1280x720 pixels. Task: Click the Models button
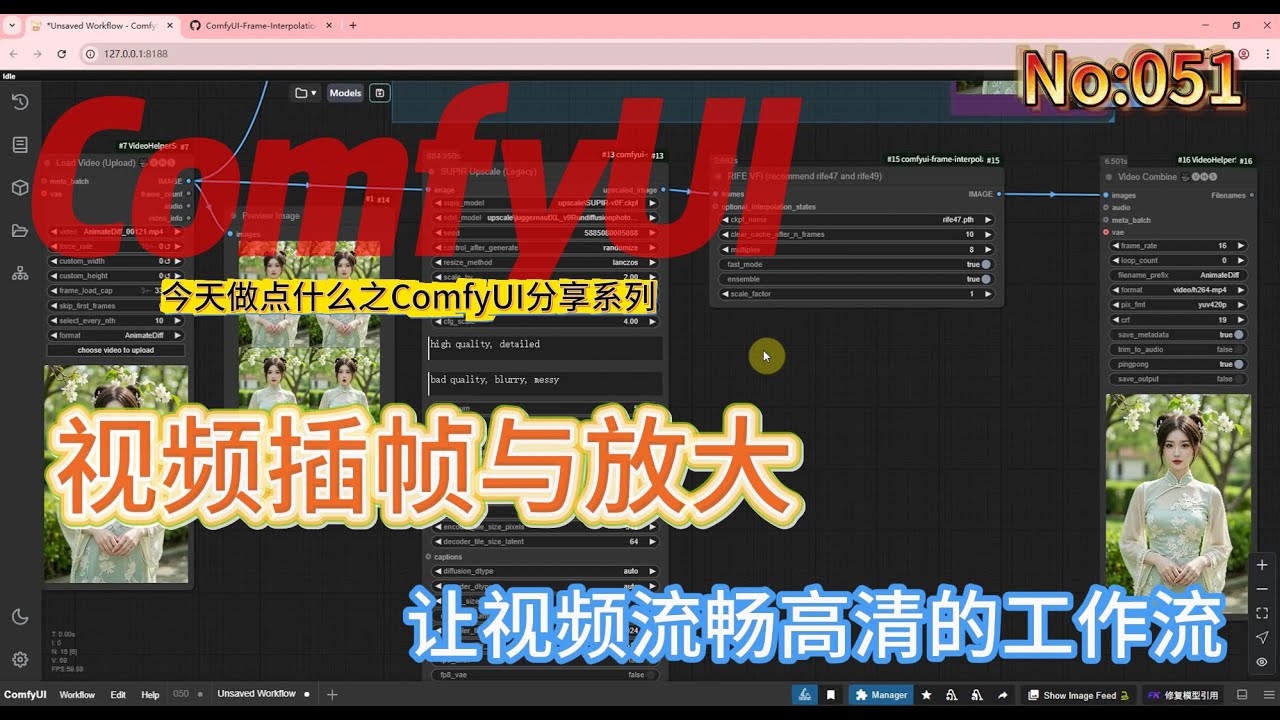point(345,93)
